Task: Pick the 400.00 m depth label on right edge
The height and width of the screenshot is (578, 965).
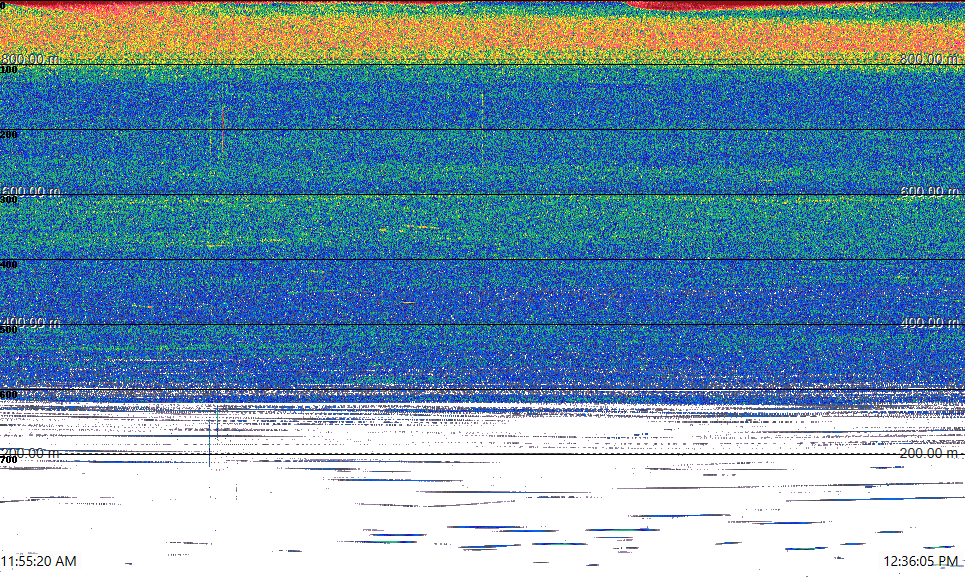Action: (929, 323)
